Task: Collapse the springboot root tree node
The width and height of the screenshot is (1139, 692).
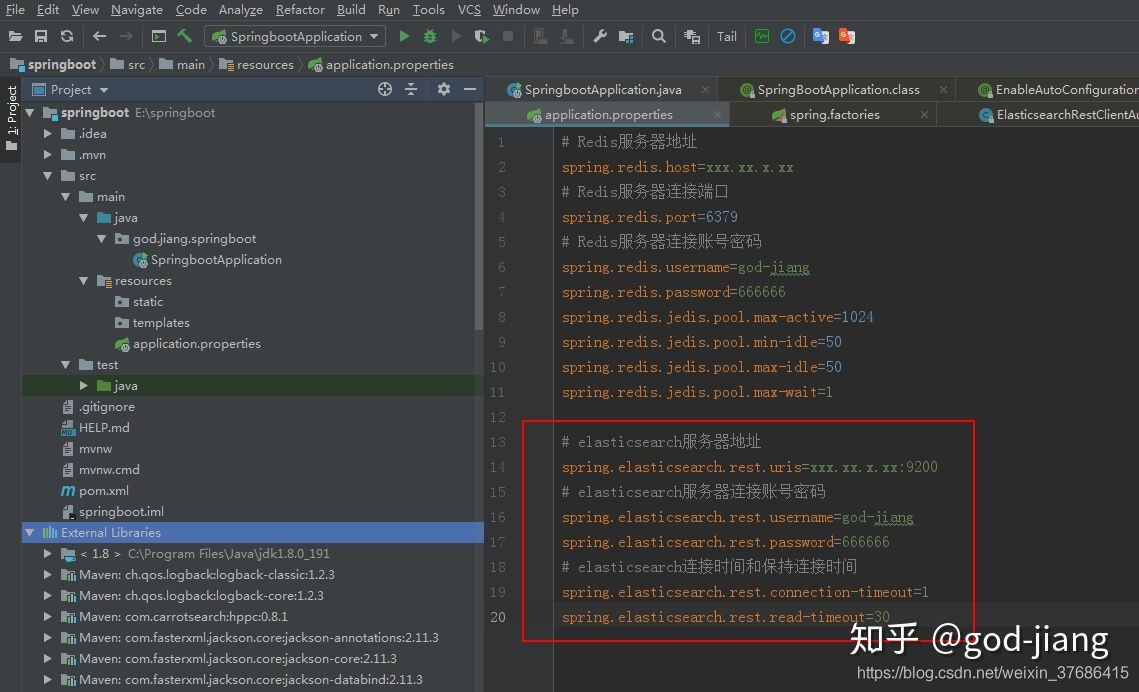Action: [31, 113]
